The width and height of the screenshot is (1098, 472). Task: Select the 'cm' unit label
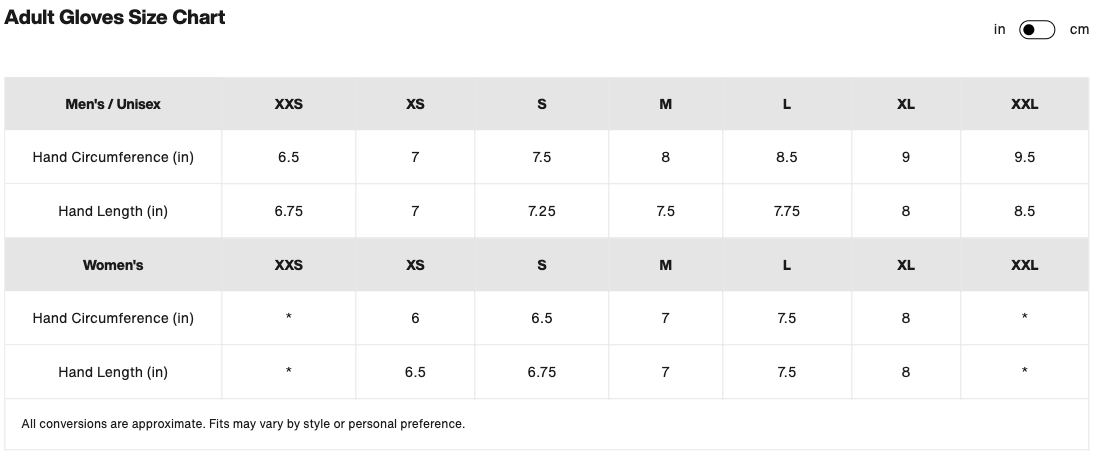(1079, 29)
